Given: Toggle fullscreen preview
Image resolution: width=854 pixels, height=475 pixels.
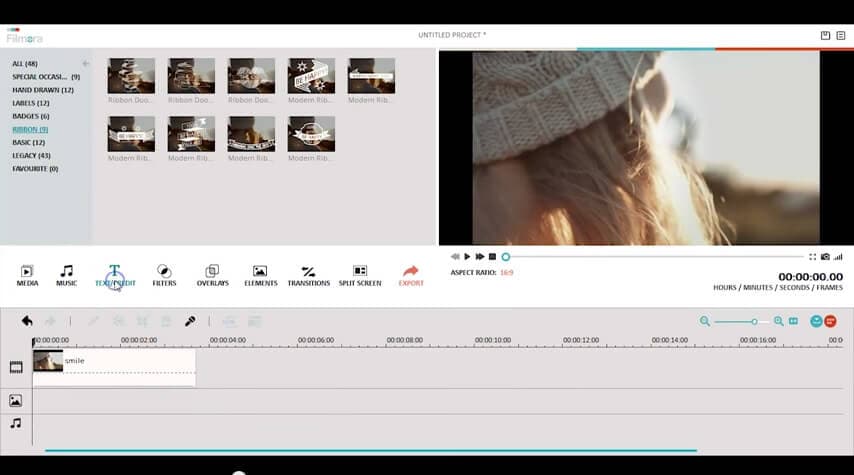Looking at the screenshot, I should click(812, 257).
